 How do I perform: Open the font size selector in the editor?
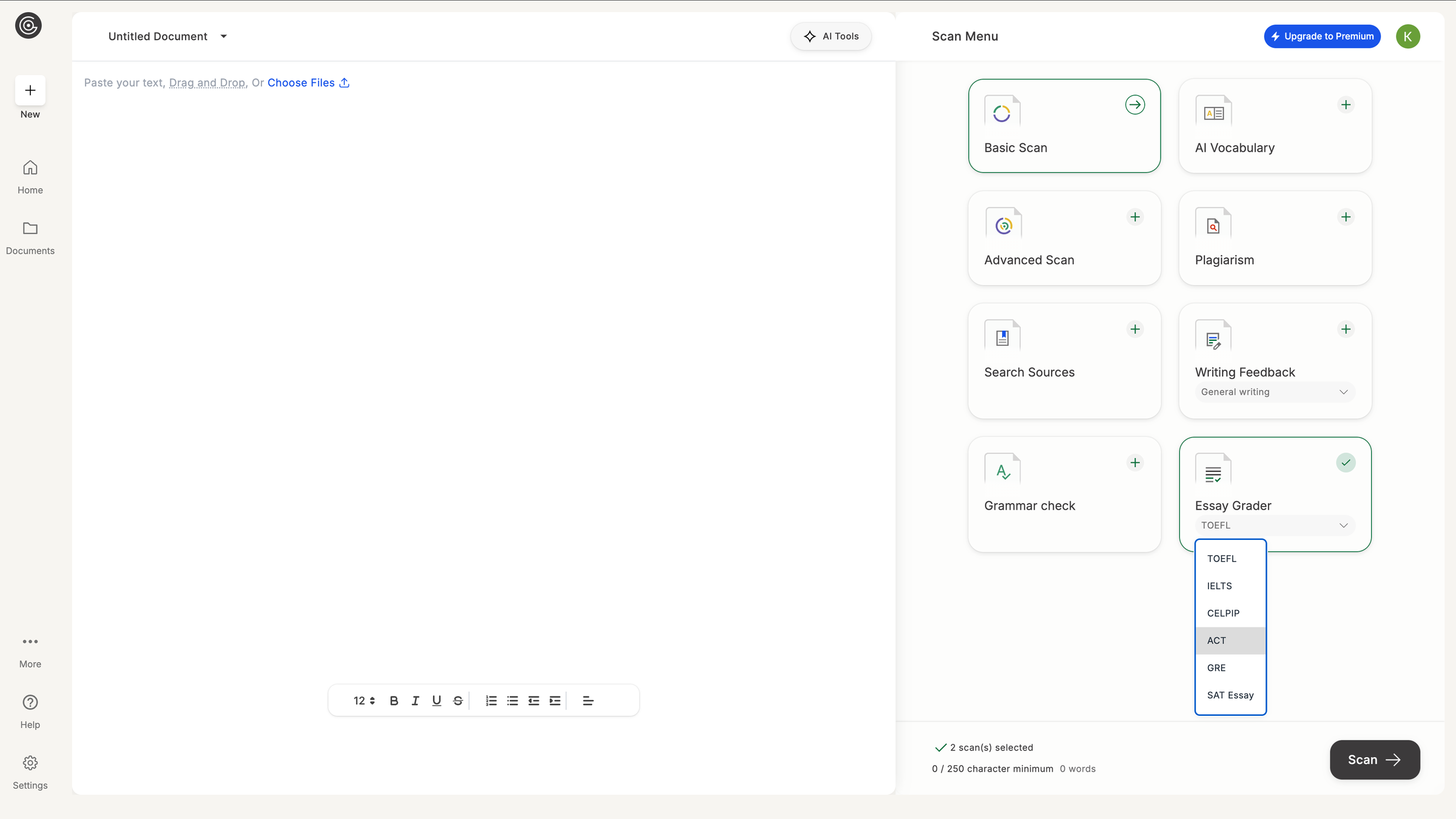point(363,700)
